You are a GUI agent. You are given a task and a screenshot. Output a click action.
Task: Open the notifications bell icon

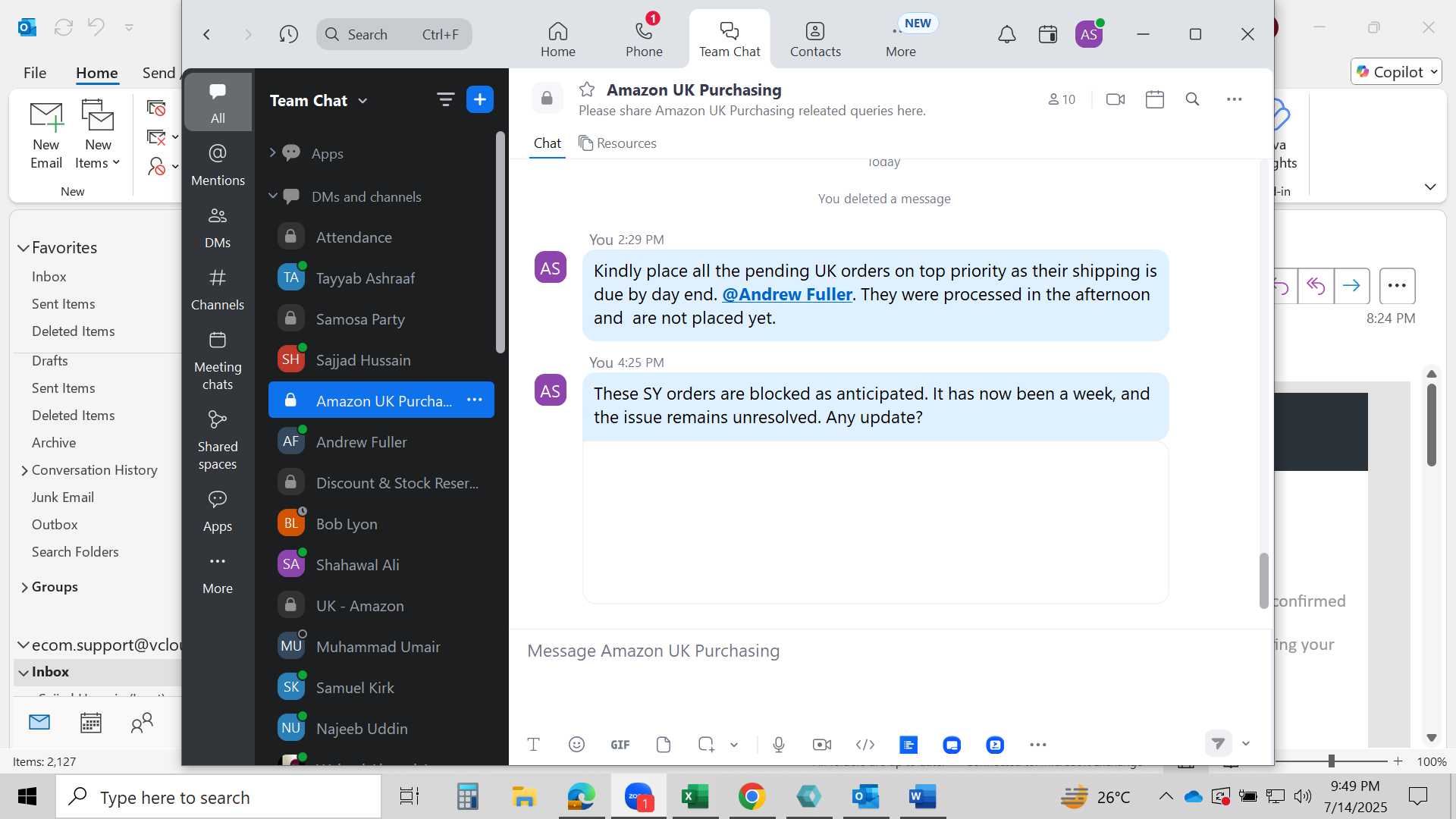(1006, 34)
